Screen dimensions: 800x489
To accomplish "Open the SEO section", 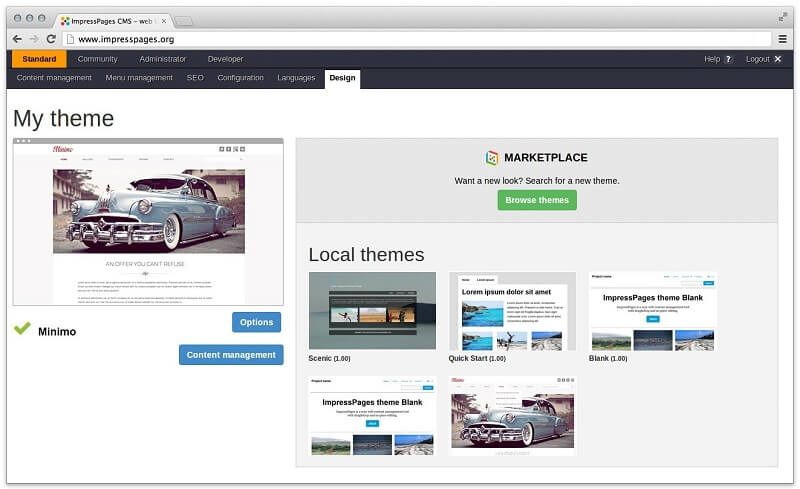I will click(x=195, y=78).
